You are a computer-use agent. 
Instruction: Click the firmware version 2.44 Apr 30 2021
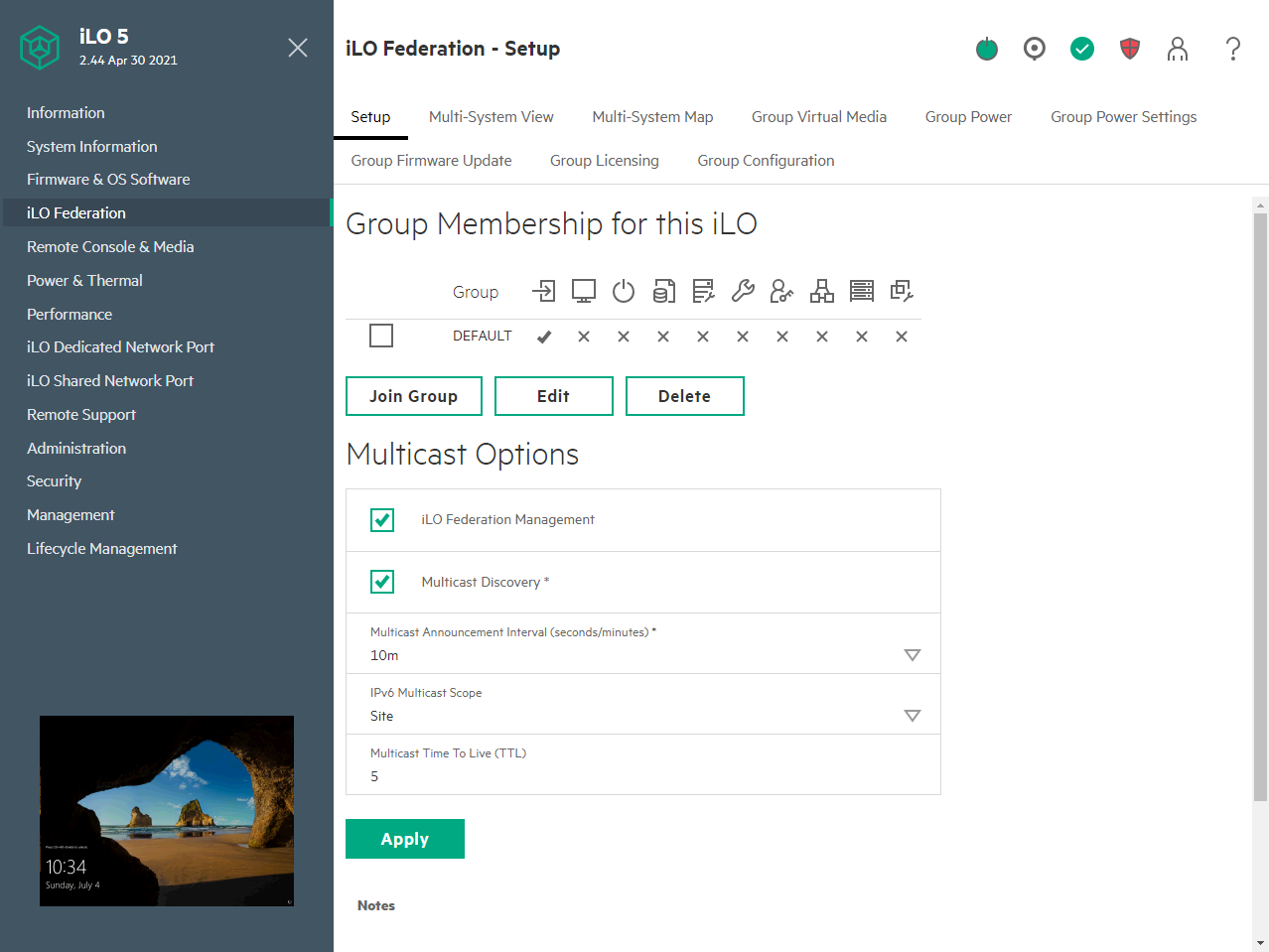click(128, 61)
